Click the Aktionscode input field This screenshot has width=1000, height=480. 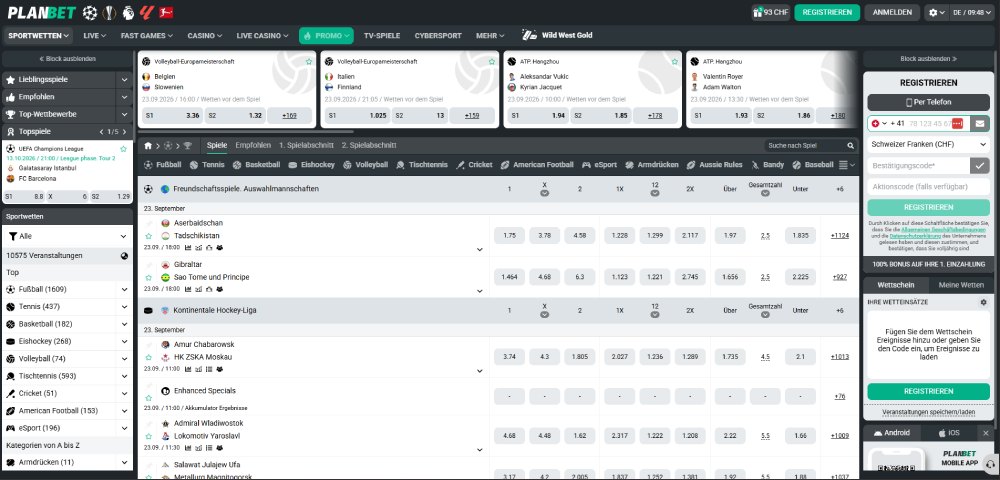tap(929, 187)
